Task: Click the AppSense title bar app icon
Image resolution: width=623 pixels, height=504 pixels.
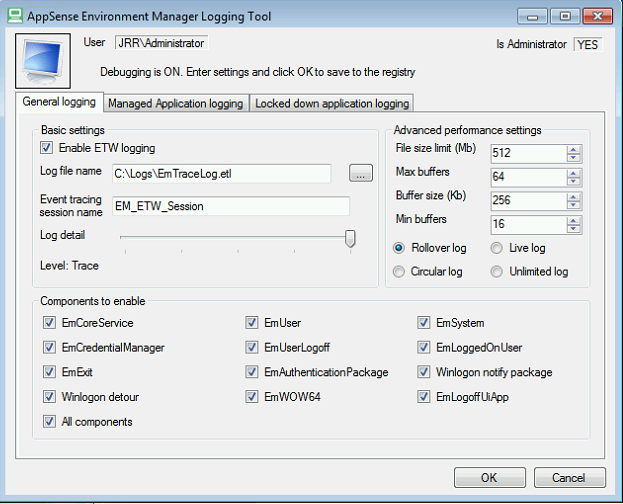Action: pos(15,16)
